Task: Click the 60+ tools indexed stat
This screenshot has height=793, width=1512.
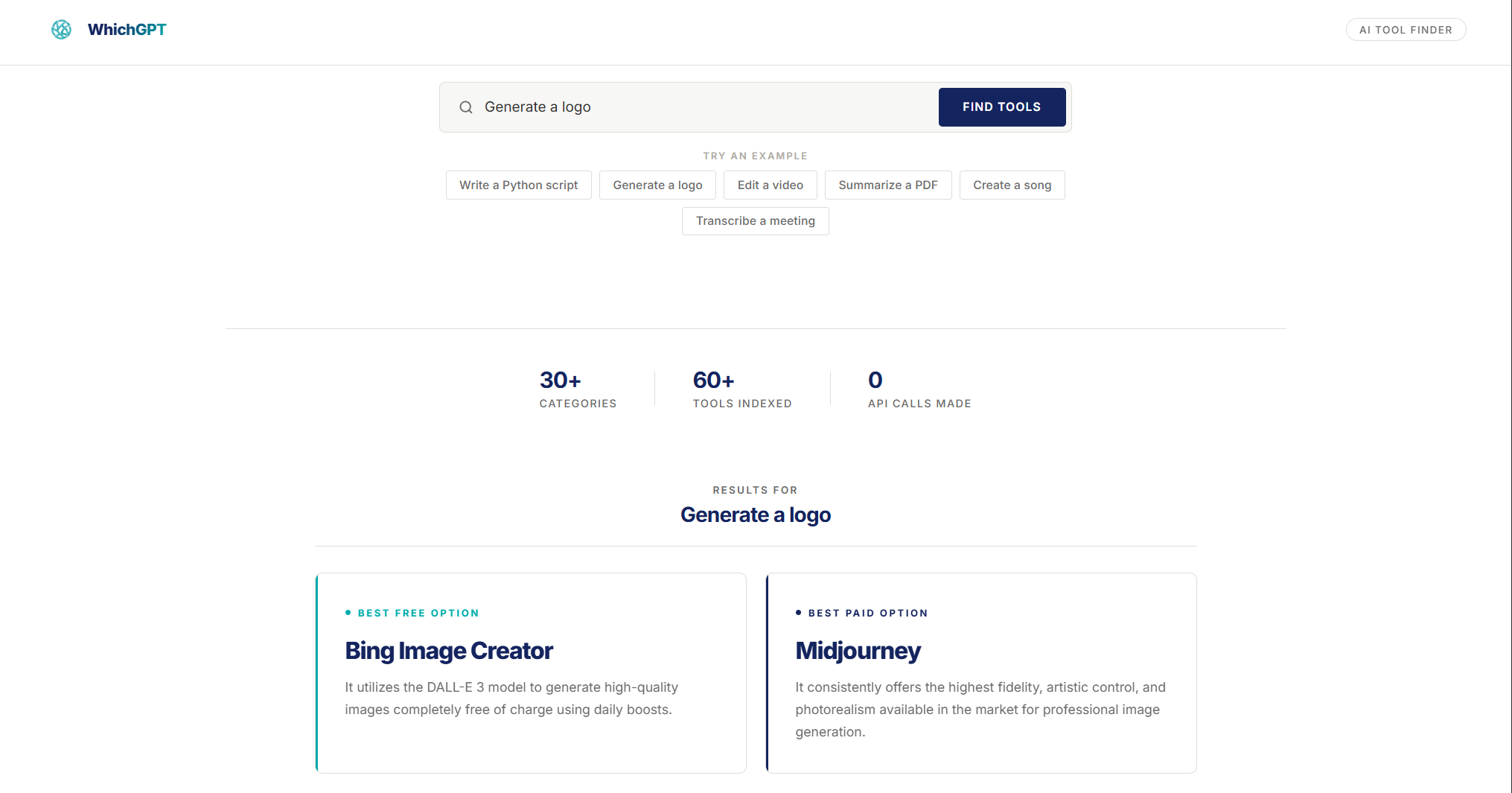Action: [x=742, y=389]
